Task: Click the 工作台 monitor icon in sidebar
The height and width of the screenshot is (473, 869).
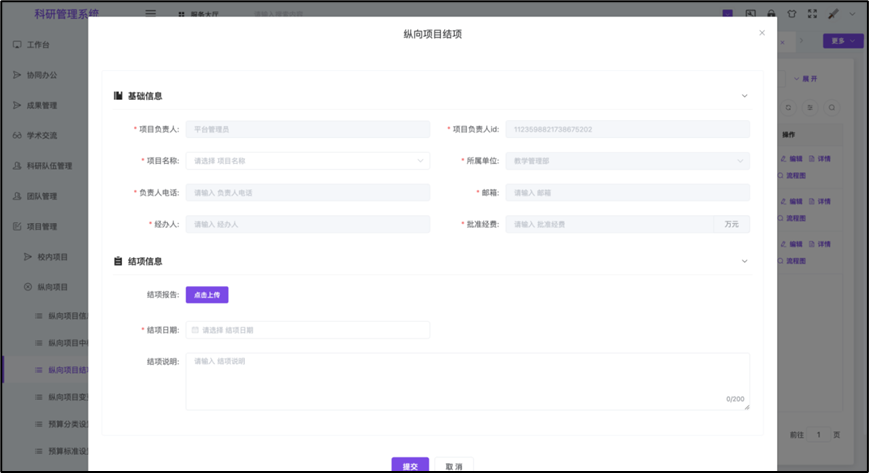Action: (x=17, y=45)
